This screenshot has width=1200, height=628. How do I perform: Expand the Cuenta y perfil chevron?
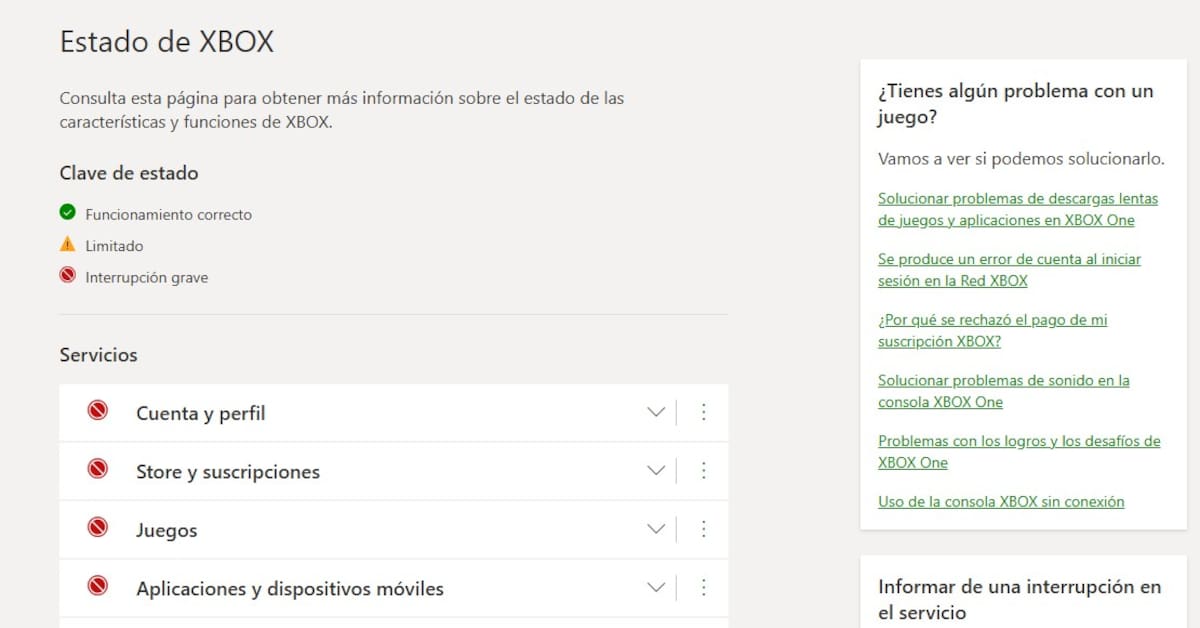tap(656, 412)
